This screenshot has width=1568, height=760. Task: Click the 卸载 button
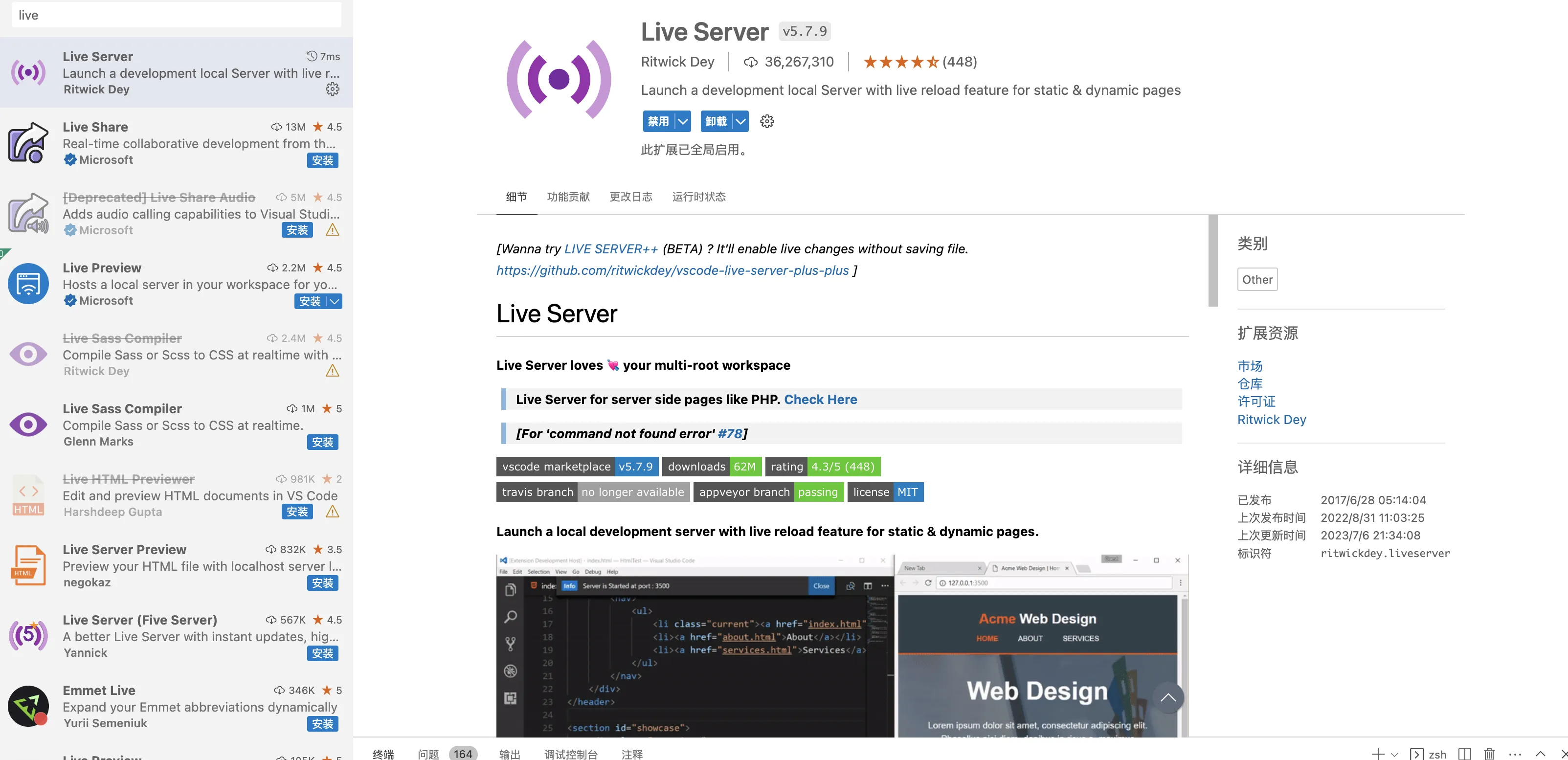(716, 121)
